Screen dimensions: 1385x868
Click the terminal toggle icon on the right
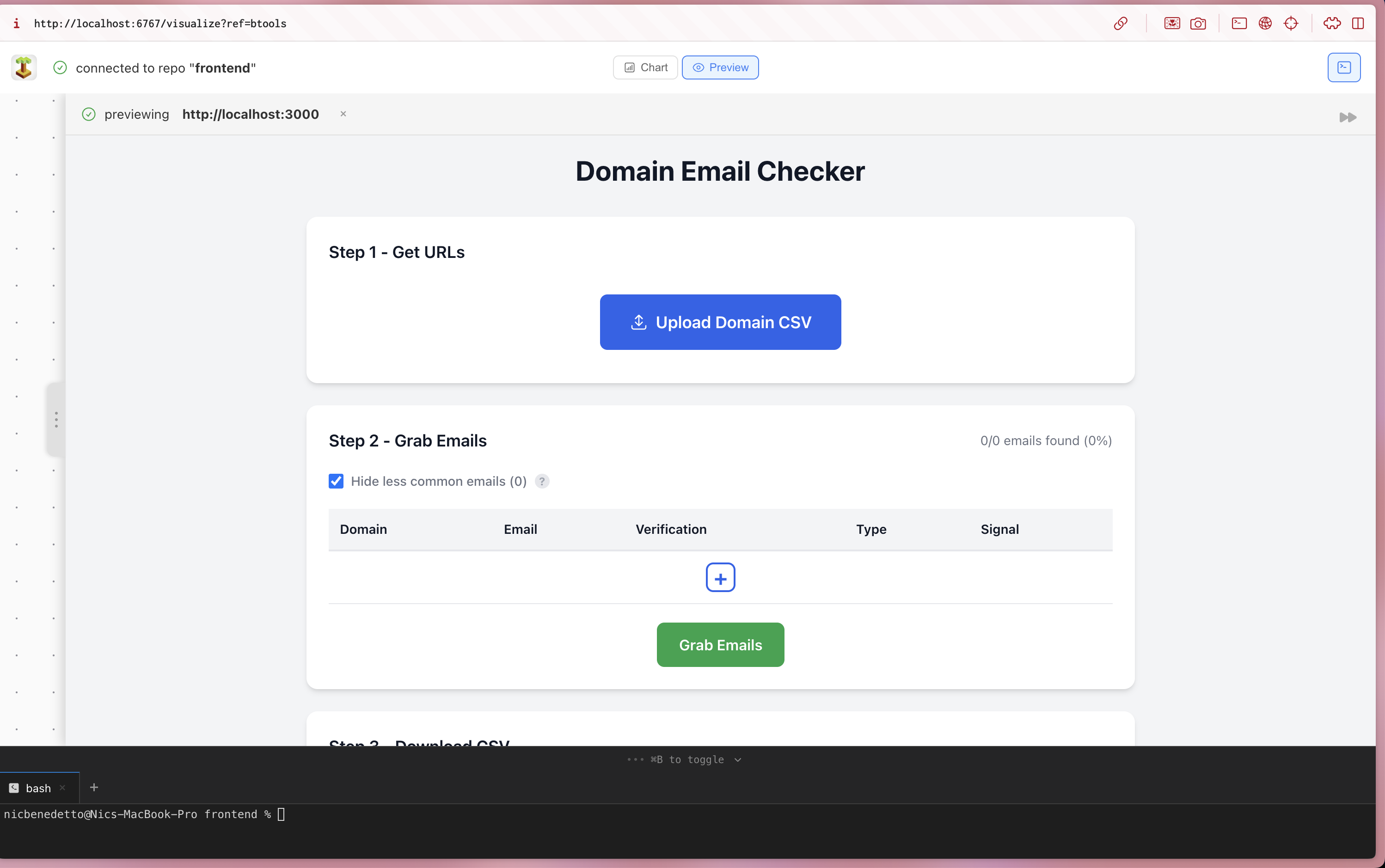tap(1345, 67)
